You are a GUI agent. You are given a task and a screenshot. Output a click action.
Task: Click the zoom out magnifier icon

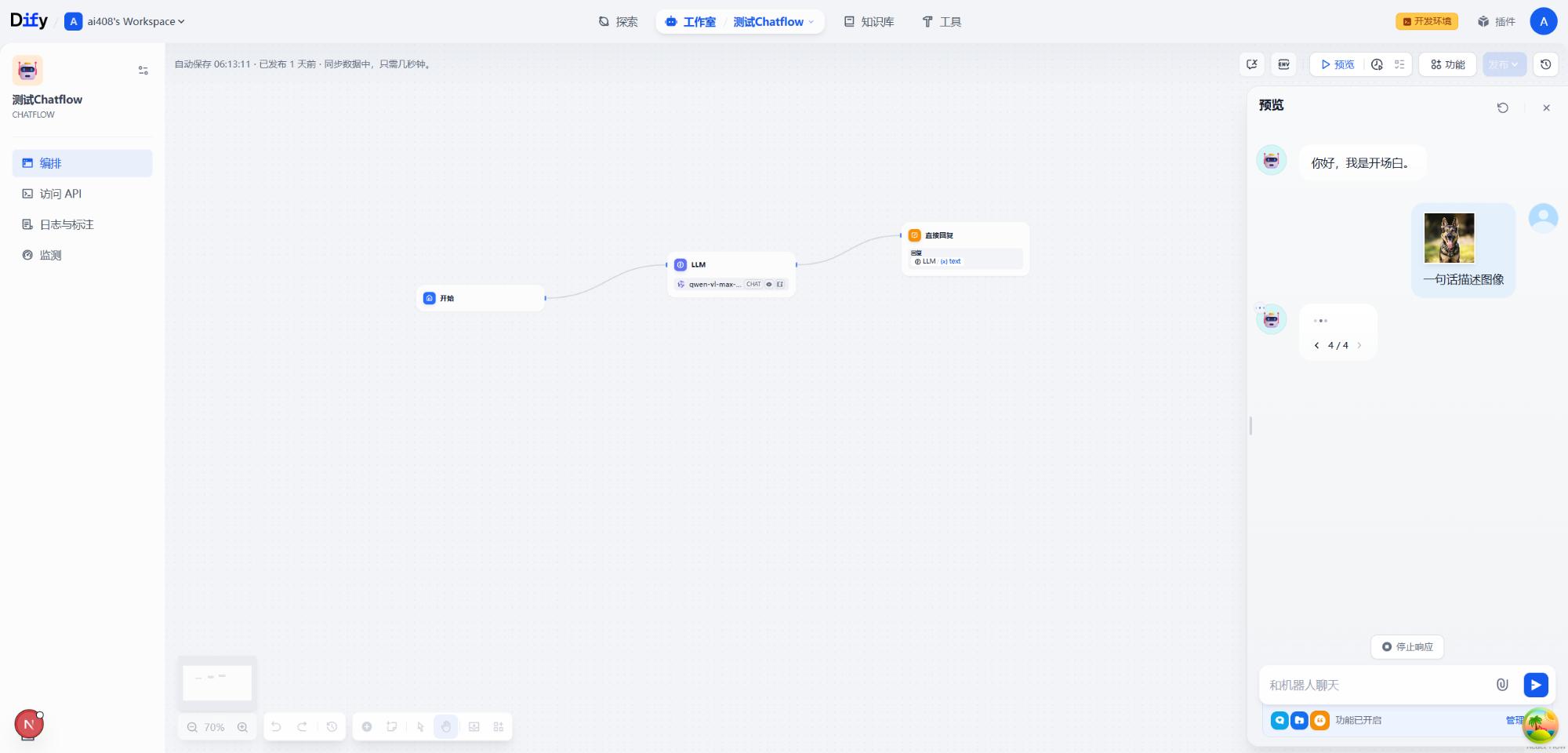pyautogui.click(x=192, y=727)
